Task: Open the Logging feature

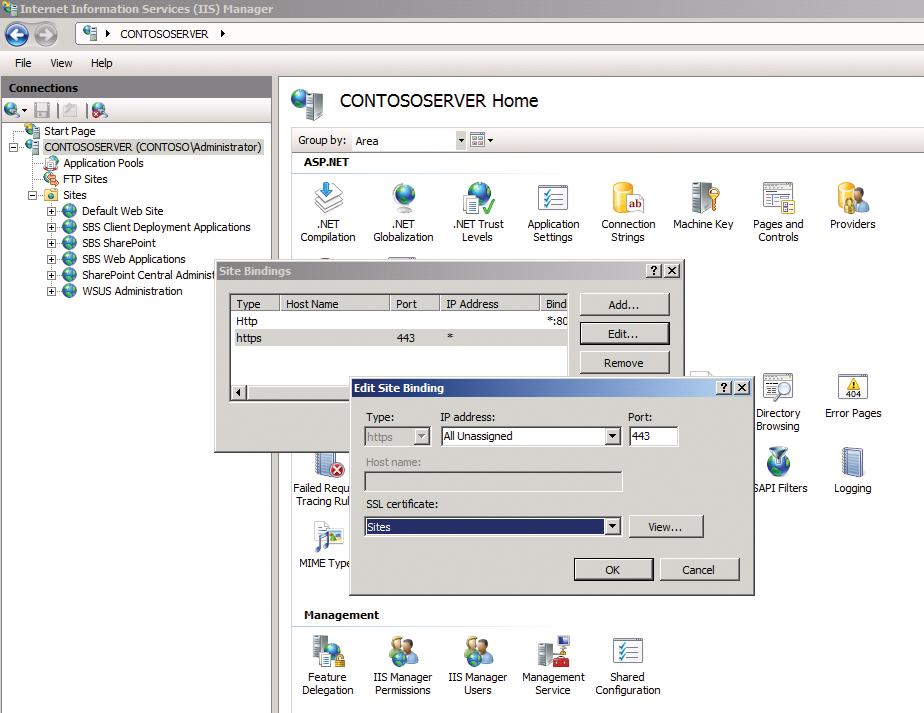Action: point(852,467)
